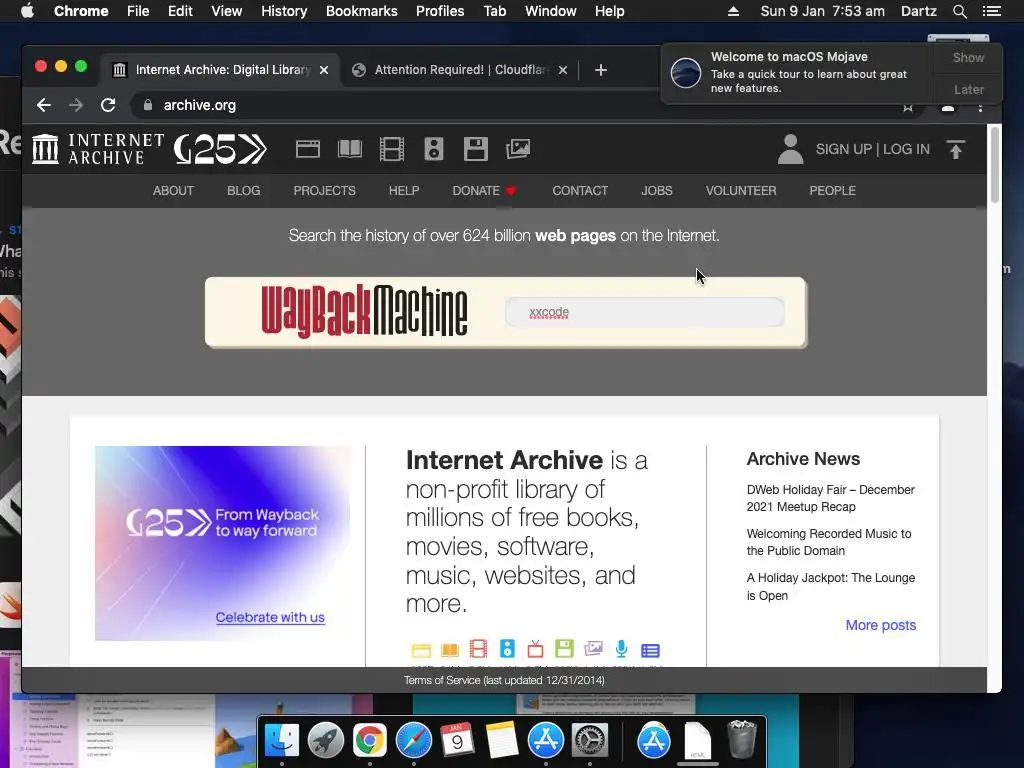
Task: Click the blue Audio speaker icon
Action: click(x=507, y=648)
